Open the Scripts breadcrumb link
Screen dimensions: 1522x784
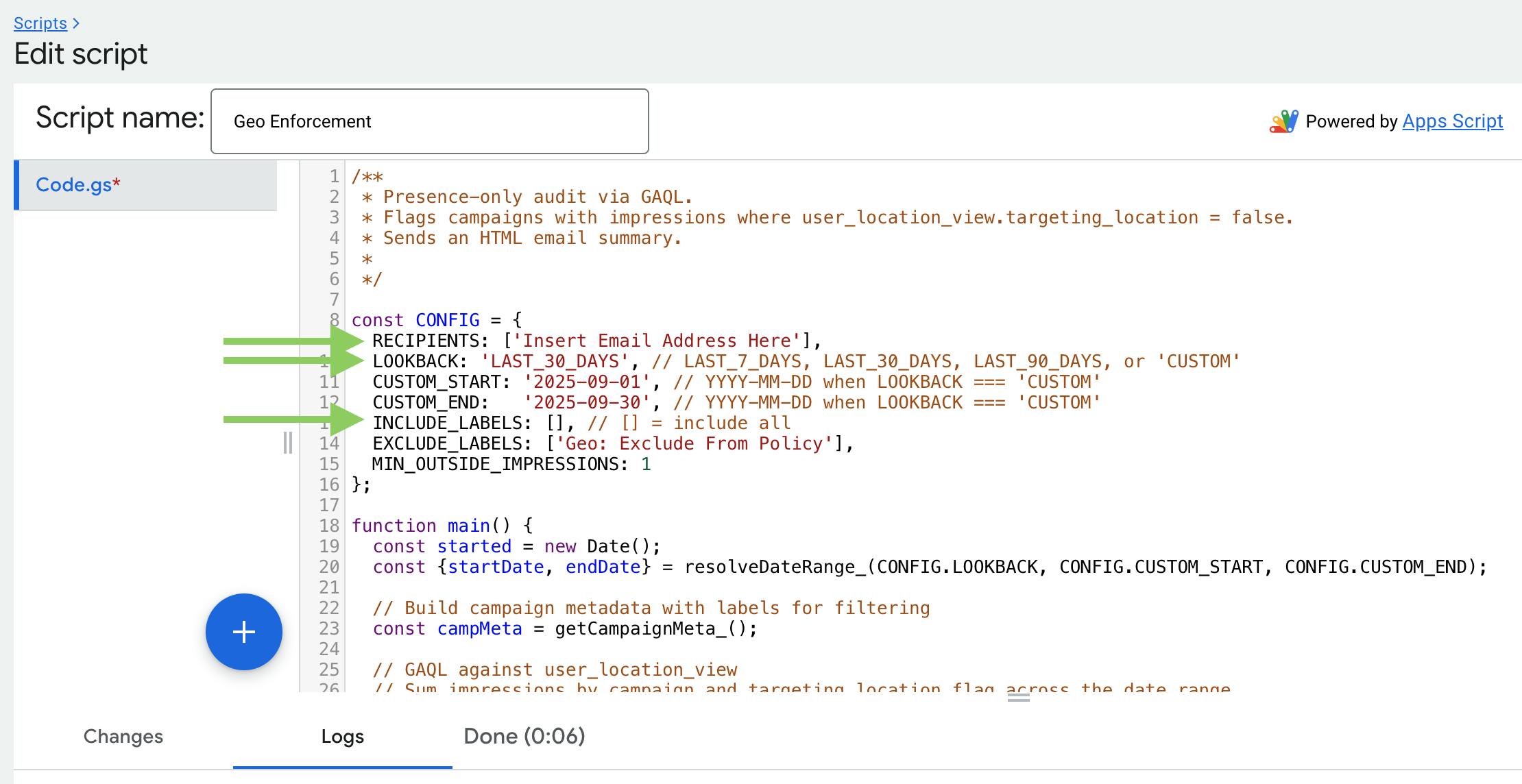pos(40,23)
